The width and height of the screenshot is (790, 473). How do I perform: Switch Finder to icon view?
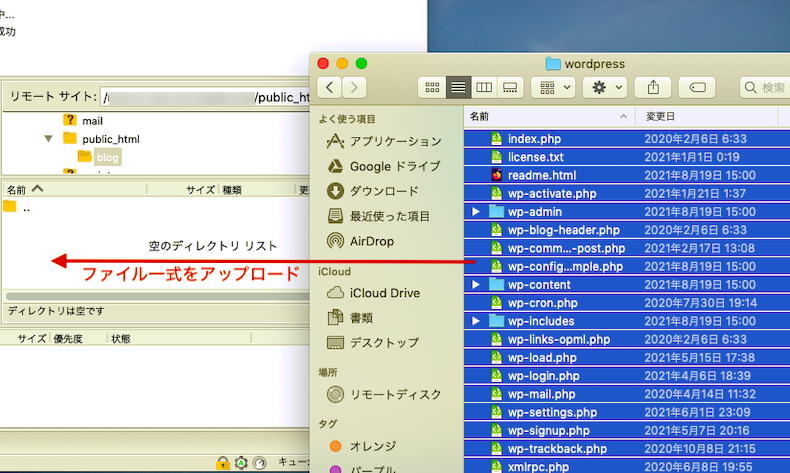[432, 87]
